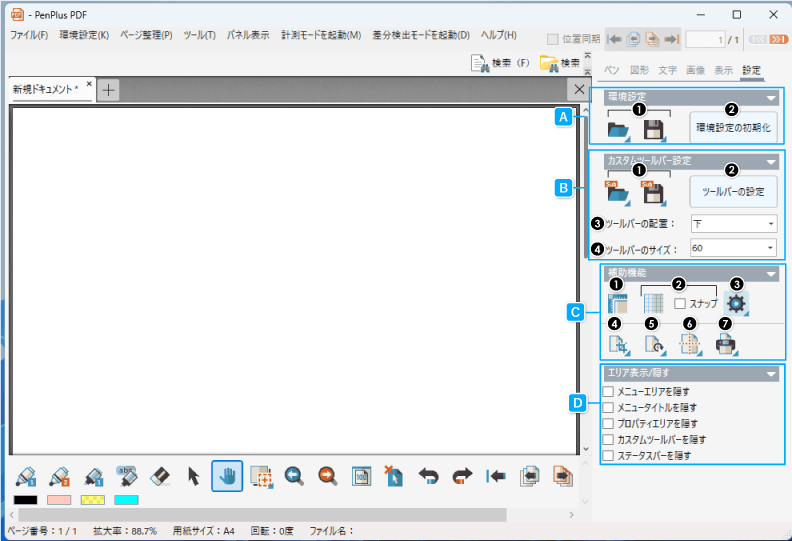Click last page arrow in top navigation
This screenshot has height=541, width=792.
click(672, 39)
